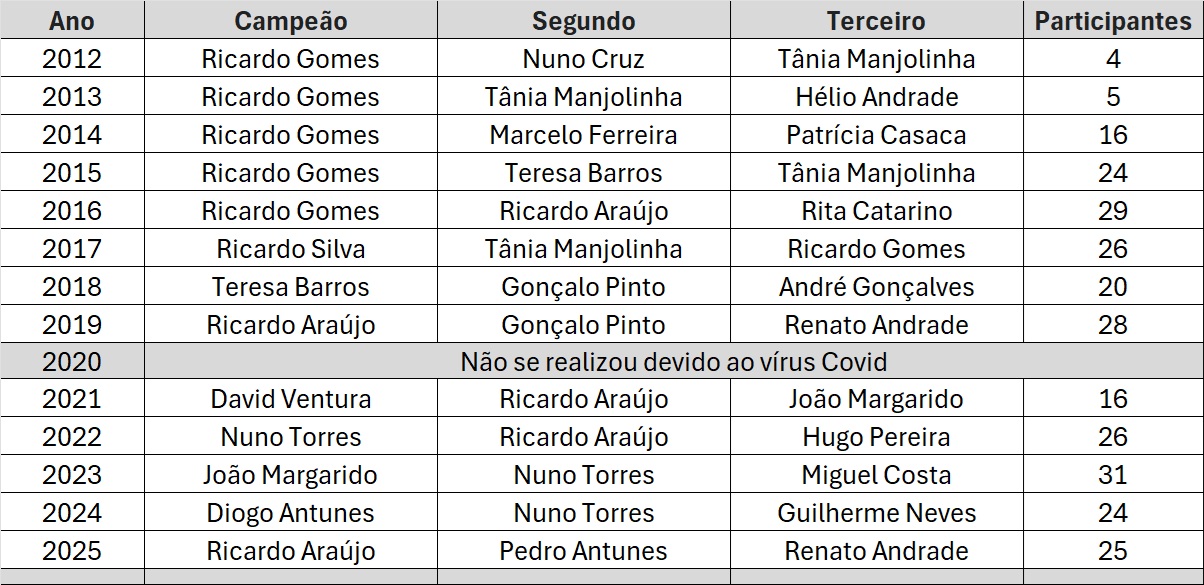Click the Diogo Antunes cell

tap(290, 513)
